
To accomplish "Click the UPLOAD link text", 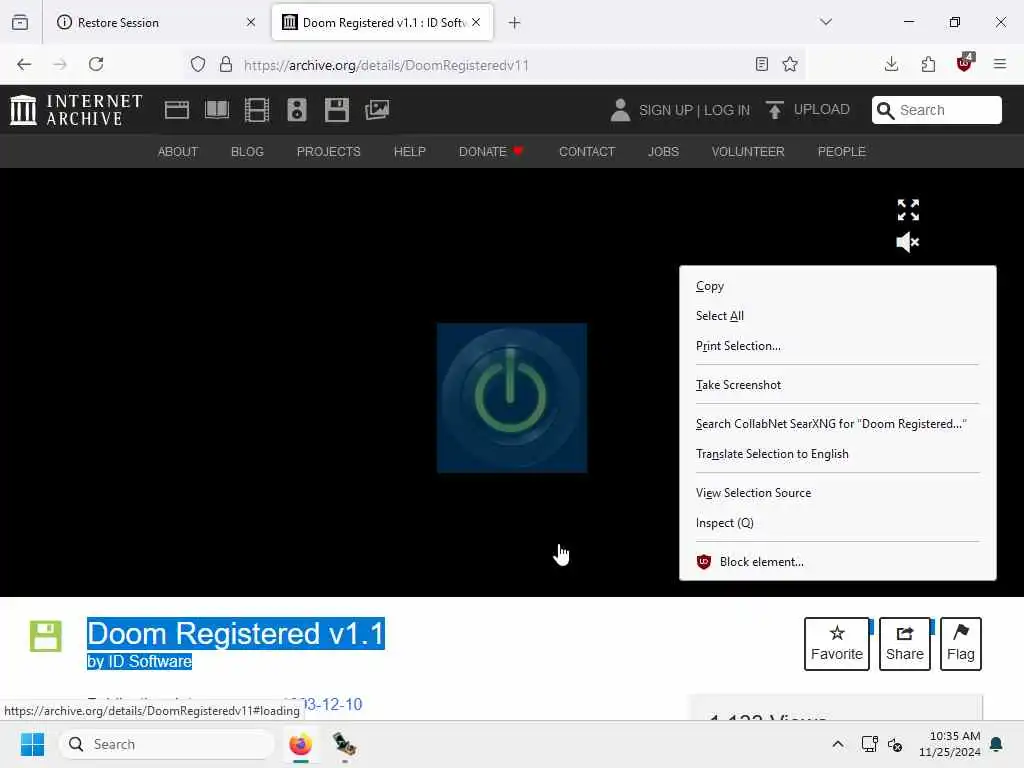I will click(822, 110).
